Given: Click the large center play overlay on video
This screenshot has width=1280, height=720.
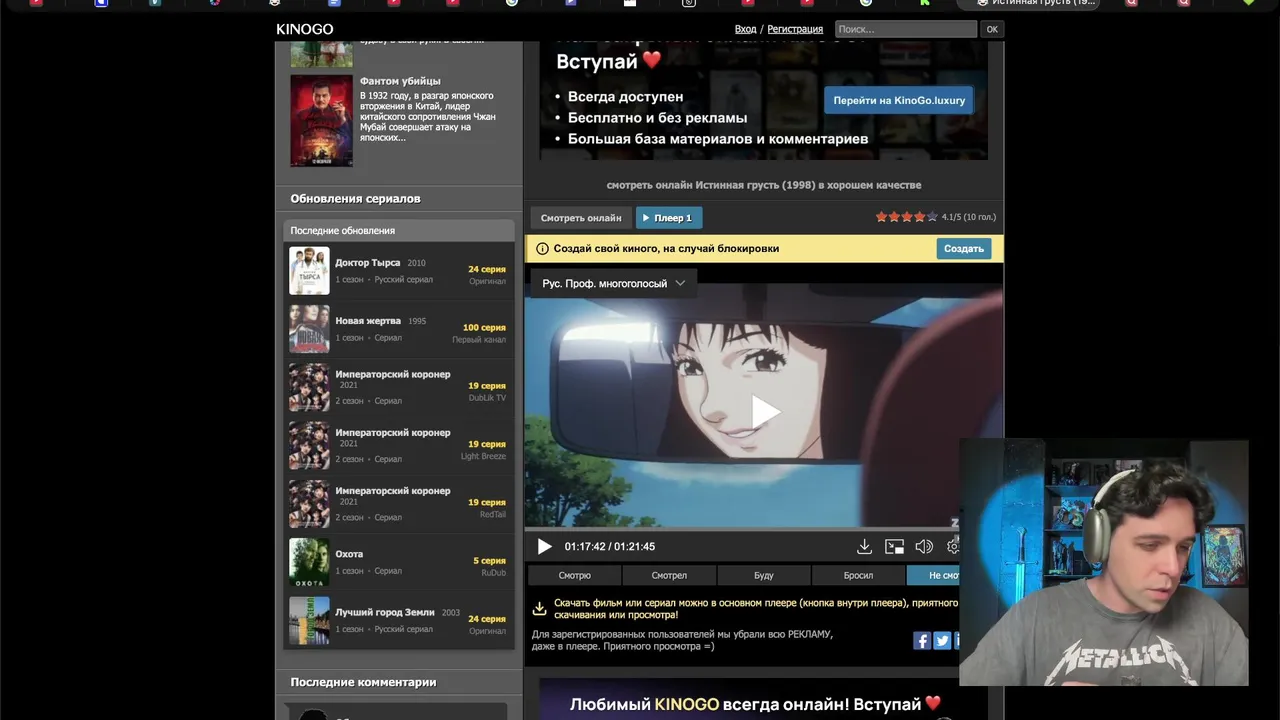Looking at the screenshot, I should [x=764, y=411].
